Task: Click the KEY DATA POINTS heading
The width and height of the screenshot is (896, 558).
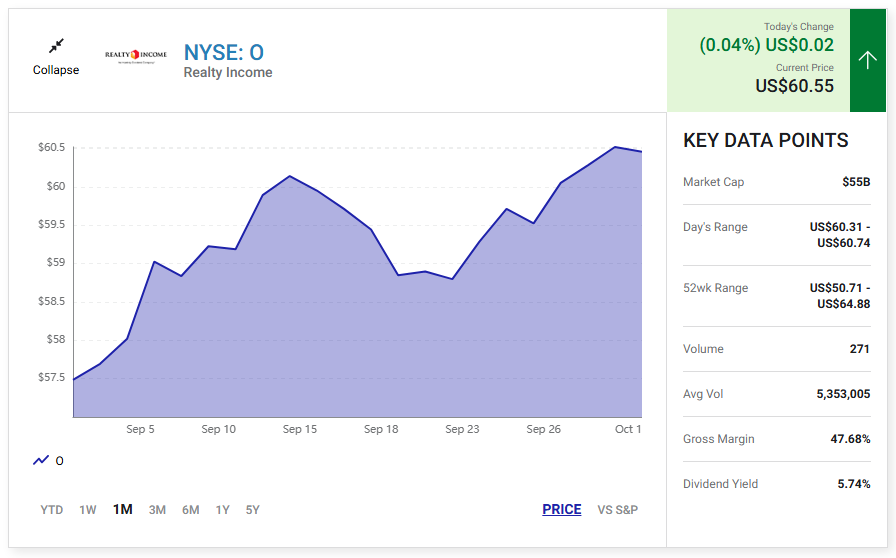Action: [x=766, y=141]
